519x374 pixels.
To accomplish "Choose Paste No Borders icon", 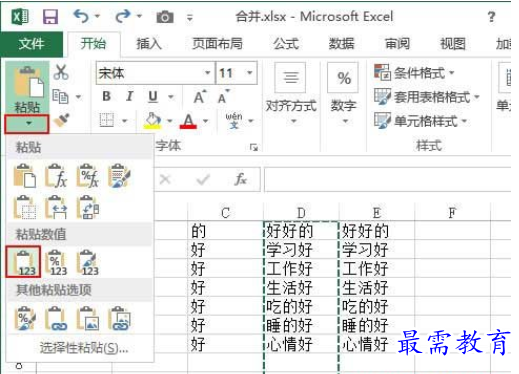I will pyautogui.click(x=25, y=207).
